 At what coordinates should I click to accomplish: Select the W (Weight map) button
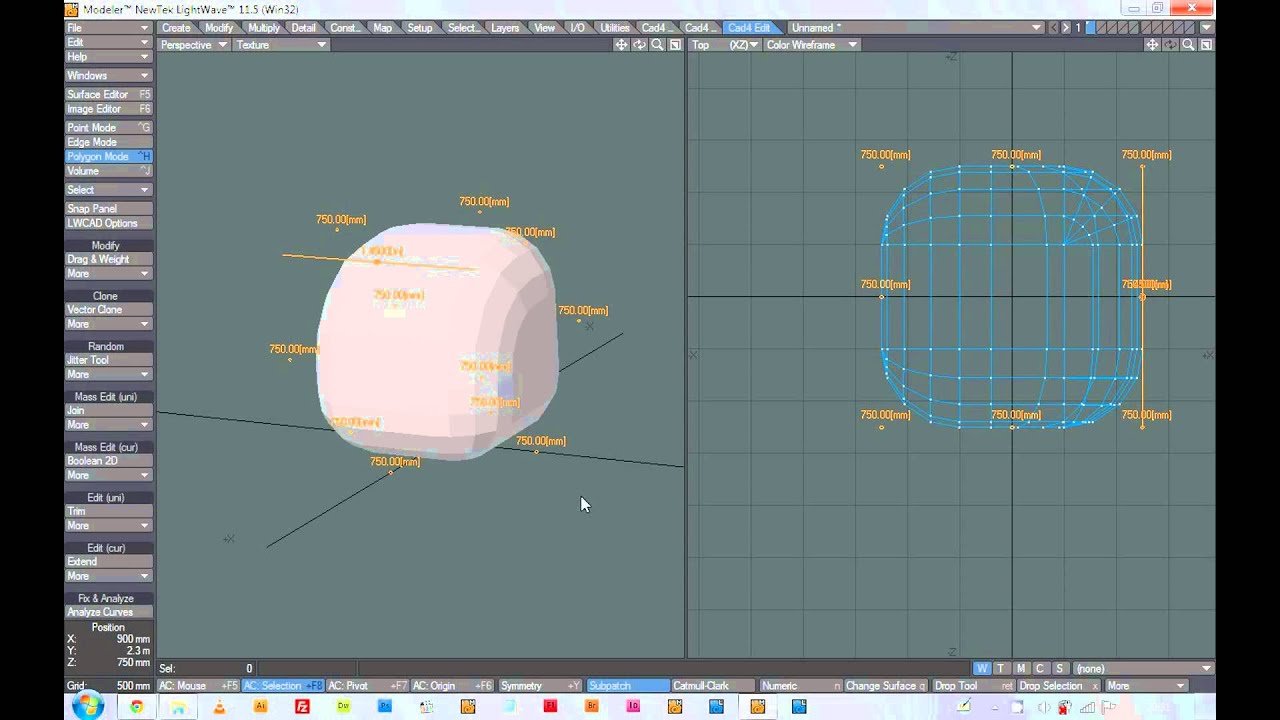982,668
